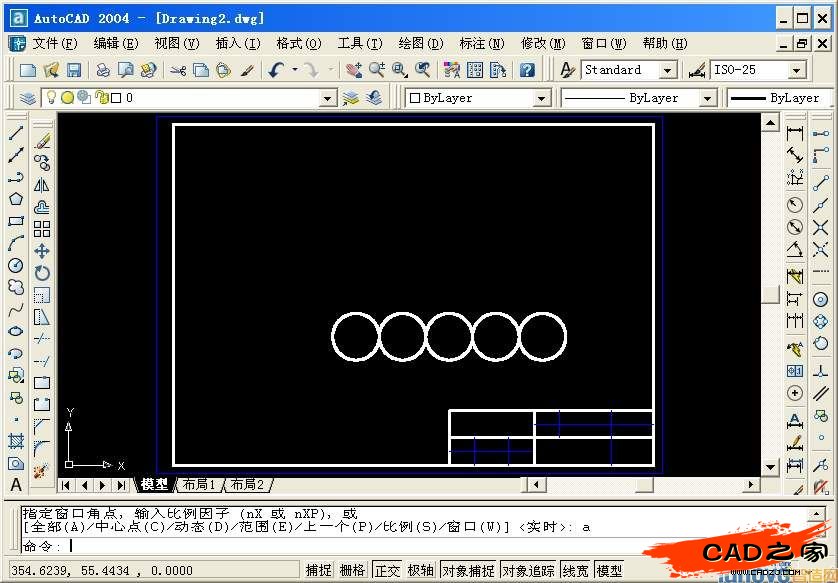The height and width of the screenshot is (583, 838).
Task: Choose the Erase modify tool
Action: point(42,141)
